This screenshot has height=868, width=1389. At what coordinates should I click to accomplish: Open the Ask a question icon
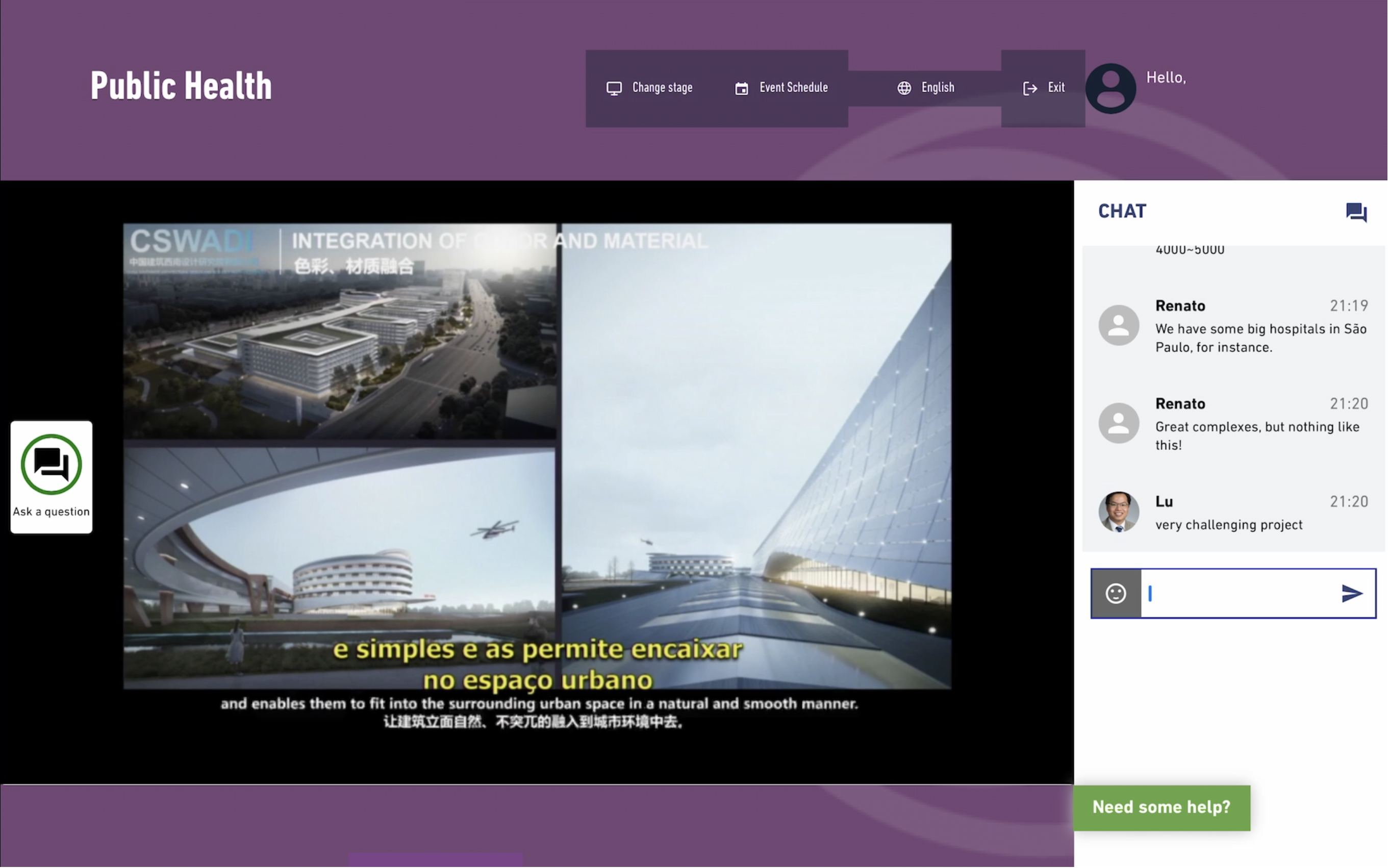pos(51,465)
